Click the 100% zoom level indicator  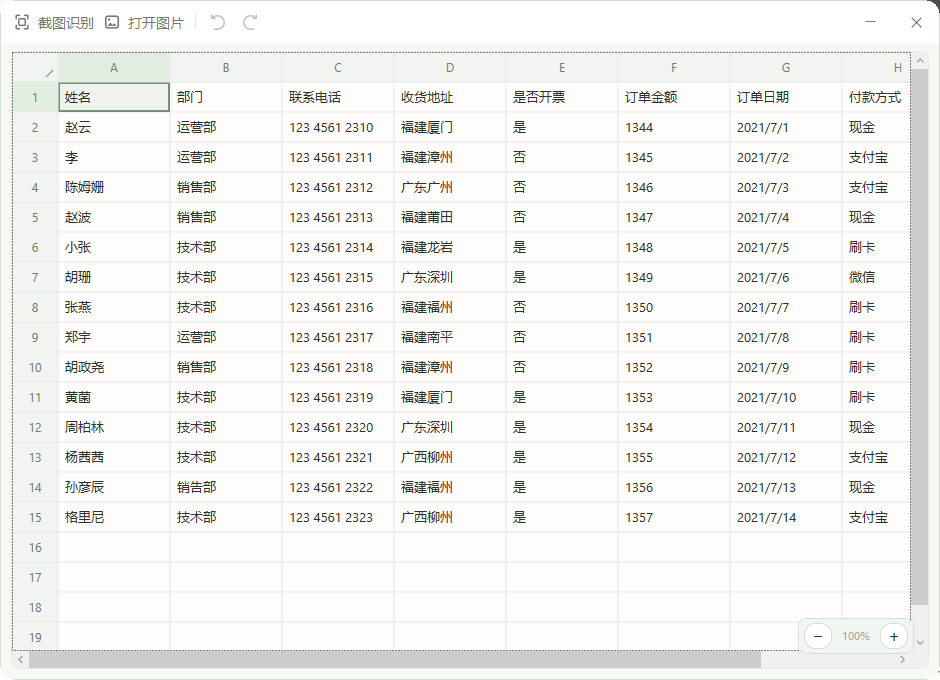point(855,636)
